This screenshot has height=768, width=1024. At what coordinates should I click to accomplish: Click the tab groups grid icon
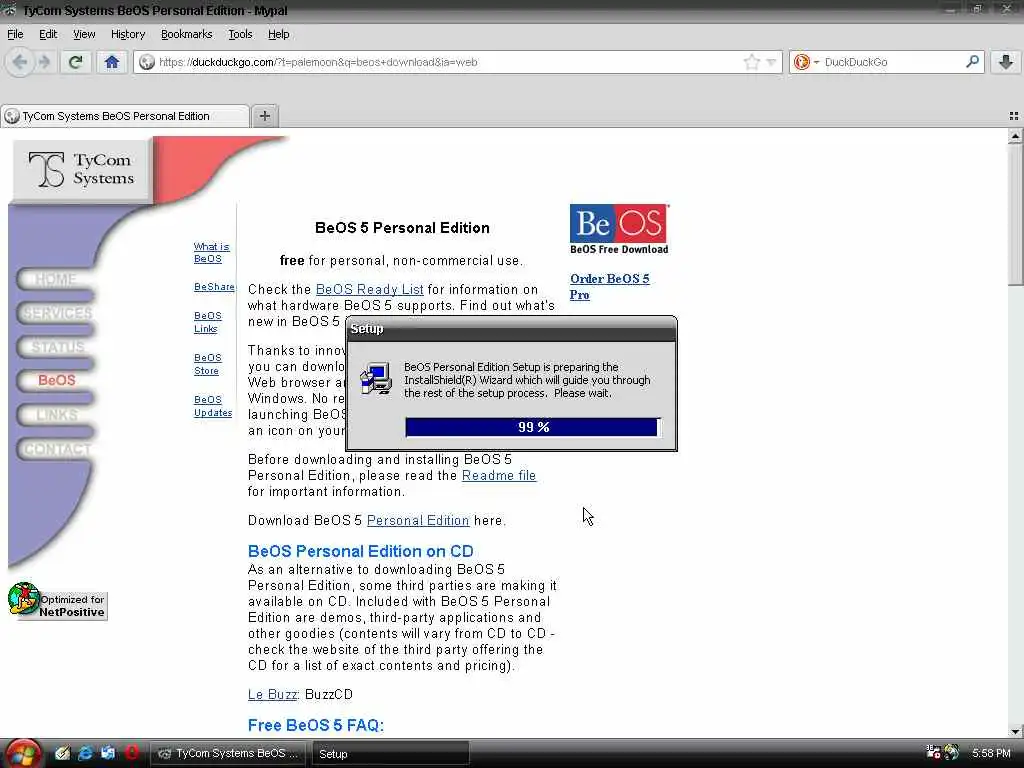pyautogui.click(x=1014, y=116)
